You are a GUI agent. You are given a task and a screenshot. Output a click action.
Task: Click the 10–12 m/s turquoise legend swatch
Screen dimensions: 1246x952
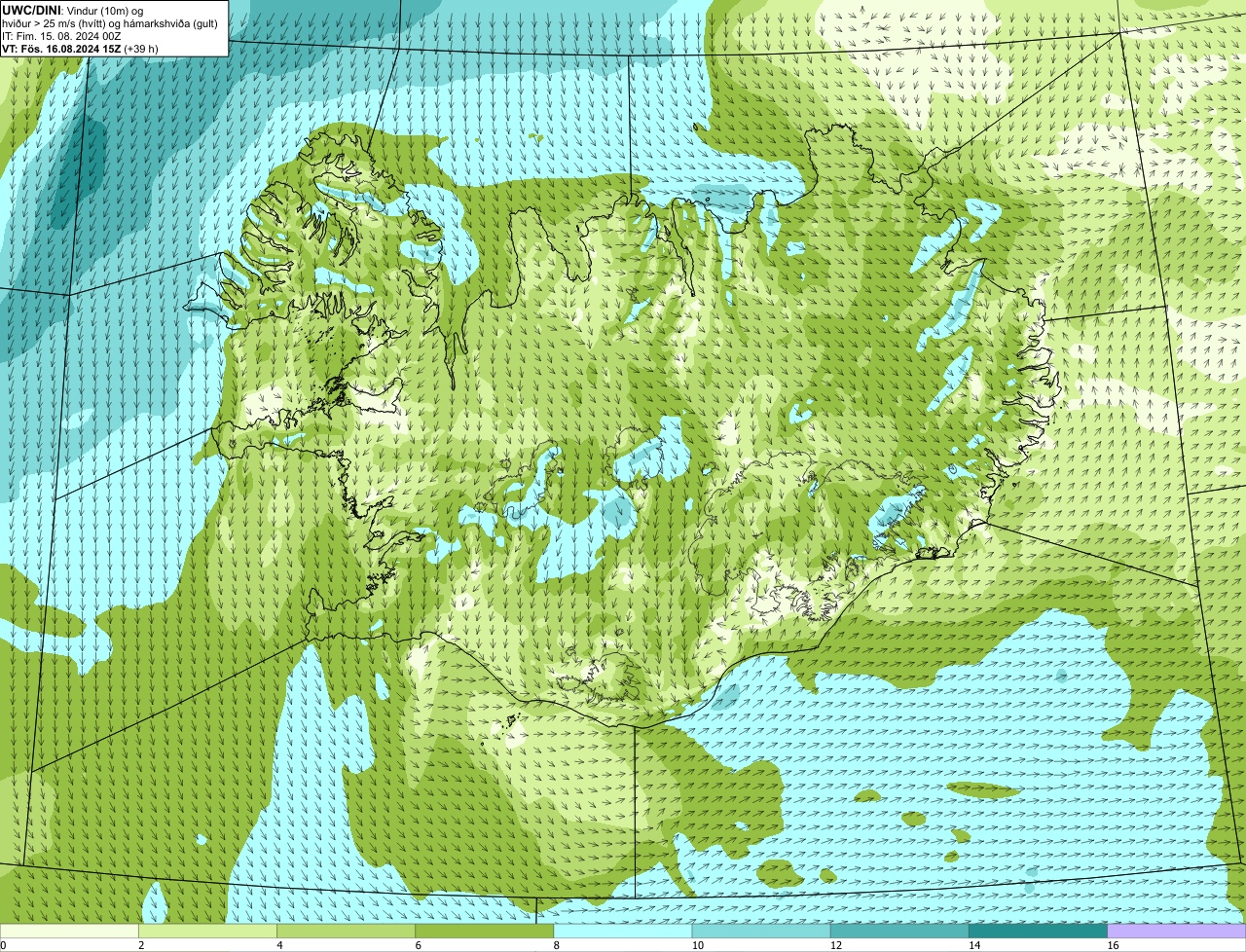761,931
